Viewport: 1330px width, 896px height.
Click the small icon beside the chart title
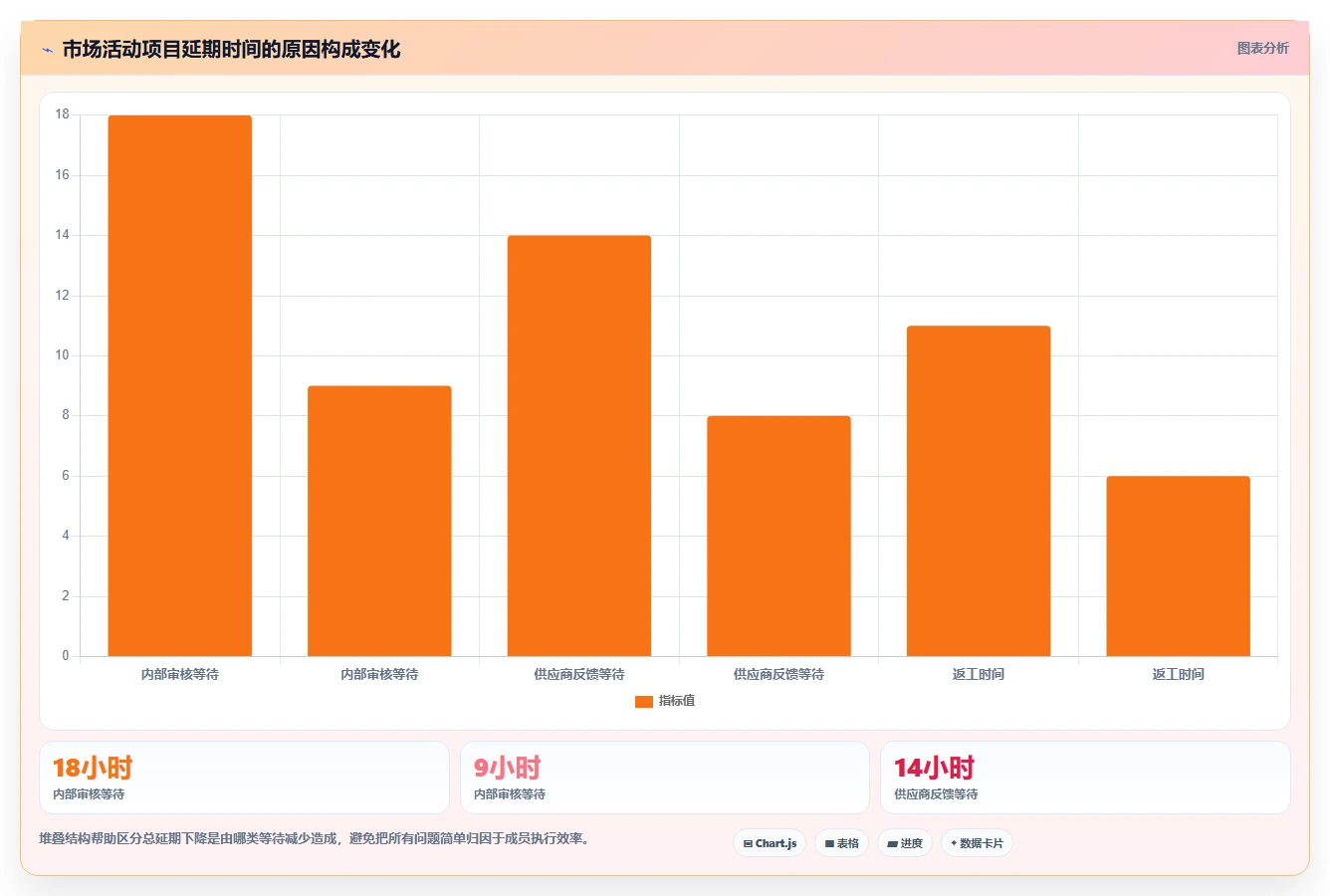click(x=47, y=50)
